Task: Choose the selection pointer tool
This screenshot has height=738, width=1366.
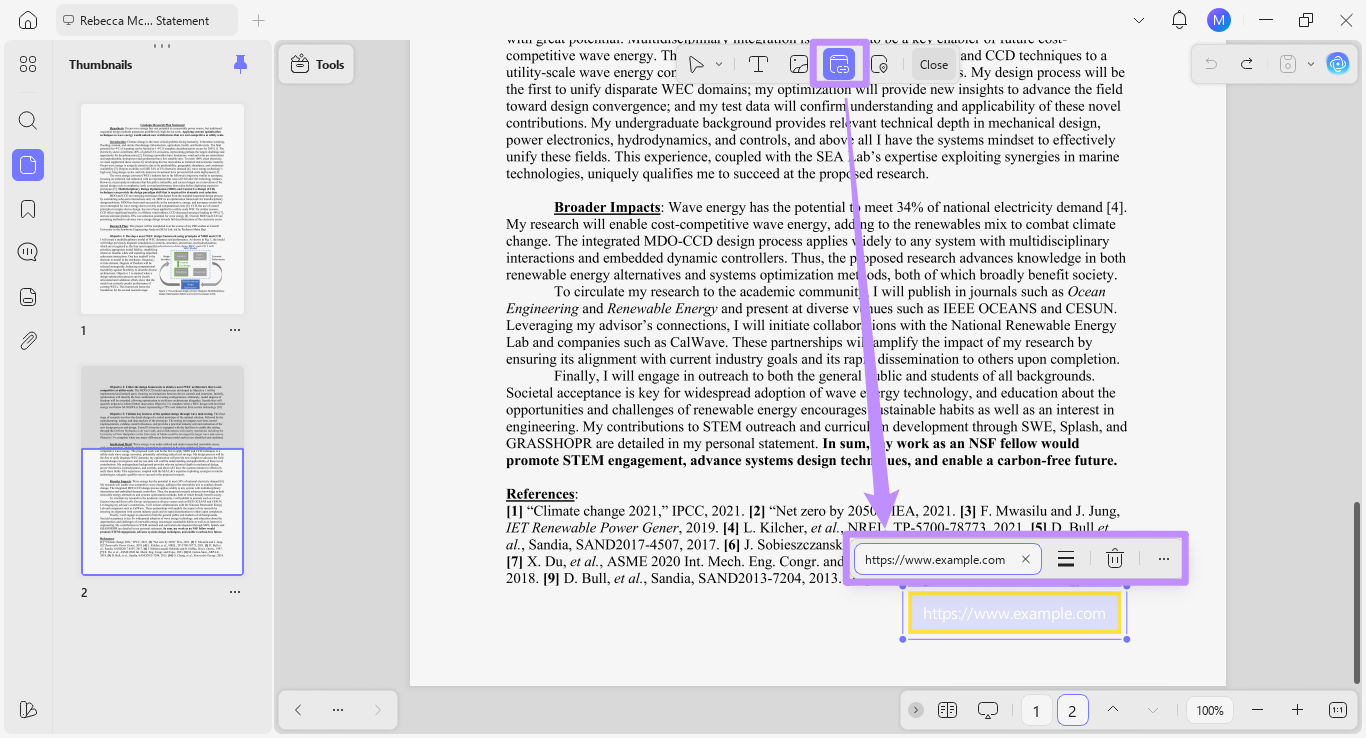Action: pyautogui.click(x=696, y=64)
